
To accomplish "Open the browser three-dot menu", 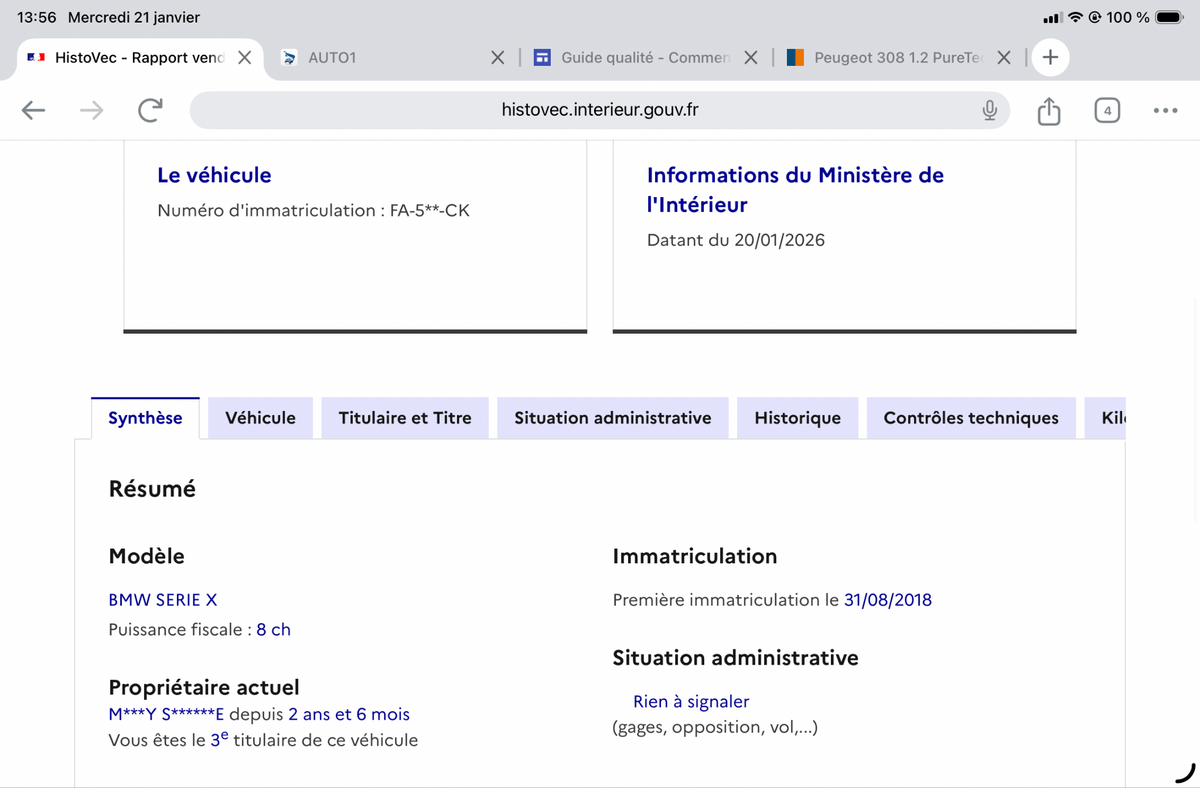I will 1165,110.
